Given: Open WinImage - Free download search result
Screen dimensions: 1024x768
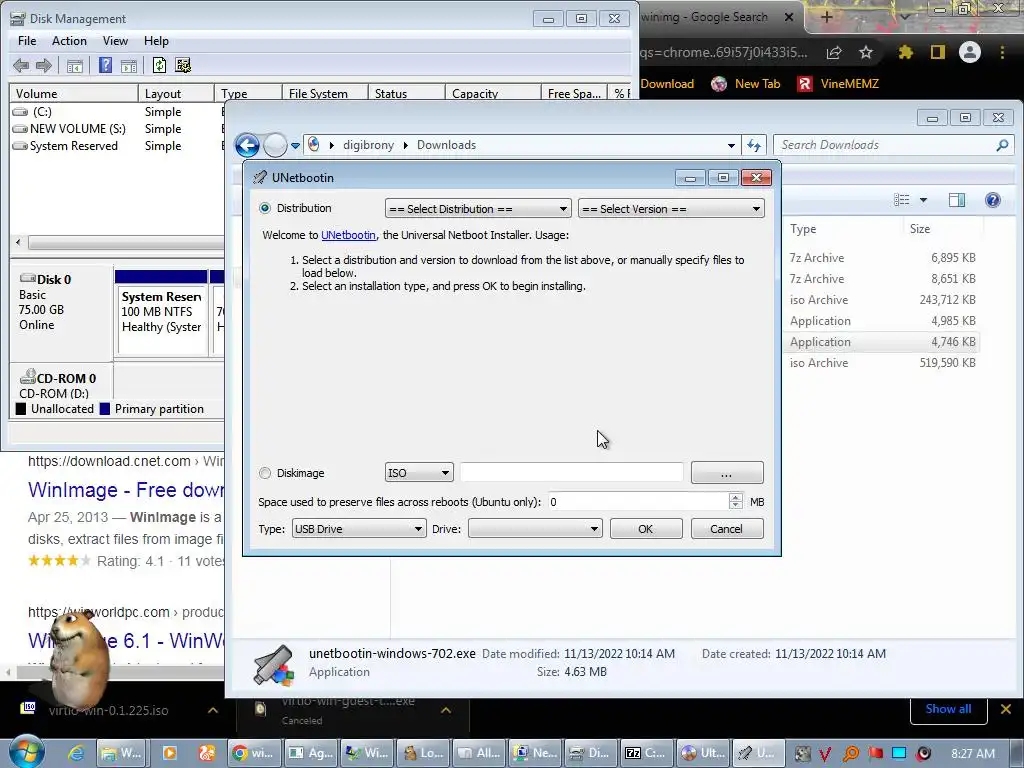Looking at the screenshot, I should point(125,490).
